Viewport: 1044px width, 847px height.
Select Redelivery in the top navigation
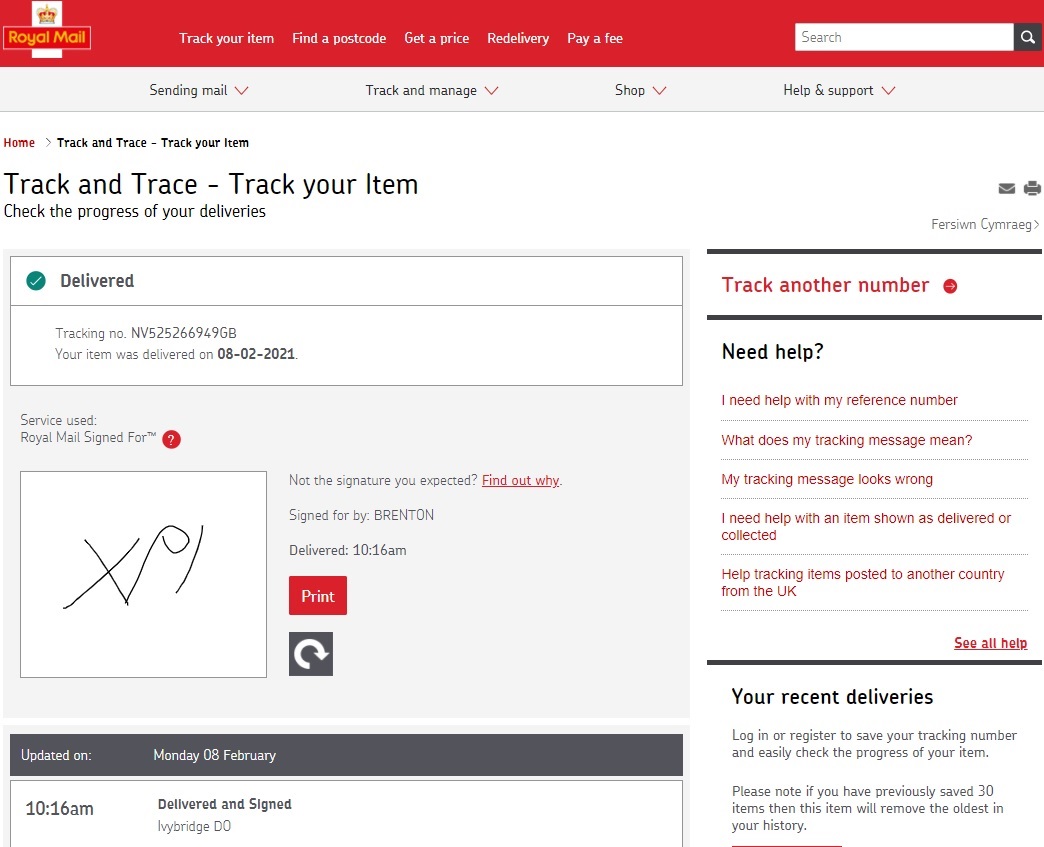click(x=518, y=39)
